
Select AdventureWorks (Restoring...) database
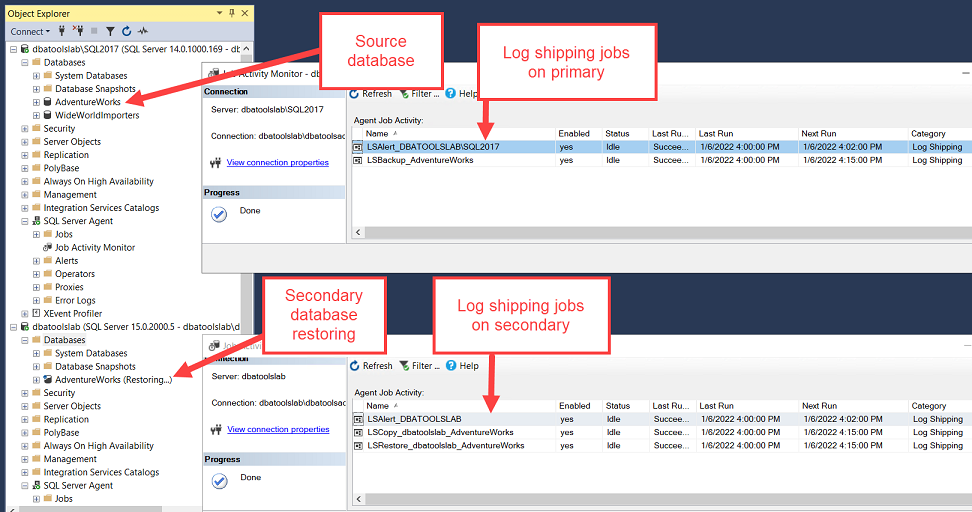pyautogui.click(x=113, y=379)
